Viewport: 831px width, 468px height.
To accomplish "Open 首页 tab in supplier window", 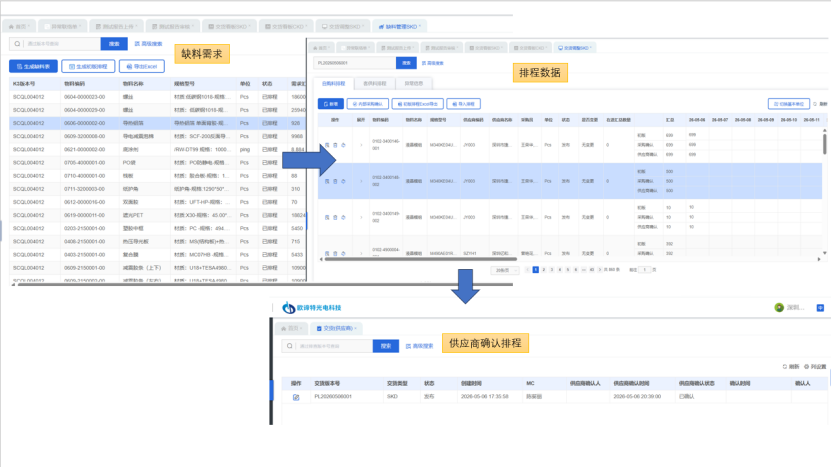I will [x=291, y=329].
